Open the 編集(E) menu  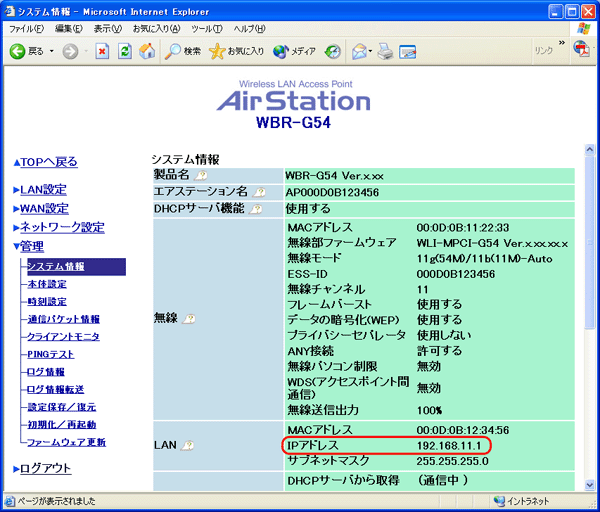[69, 29]
